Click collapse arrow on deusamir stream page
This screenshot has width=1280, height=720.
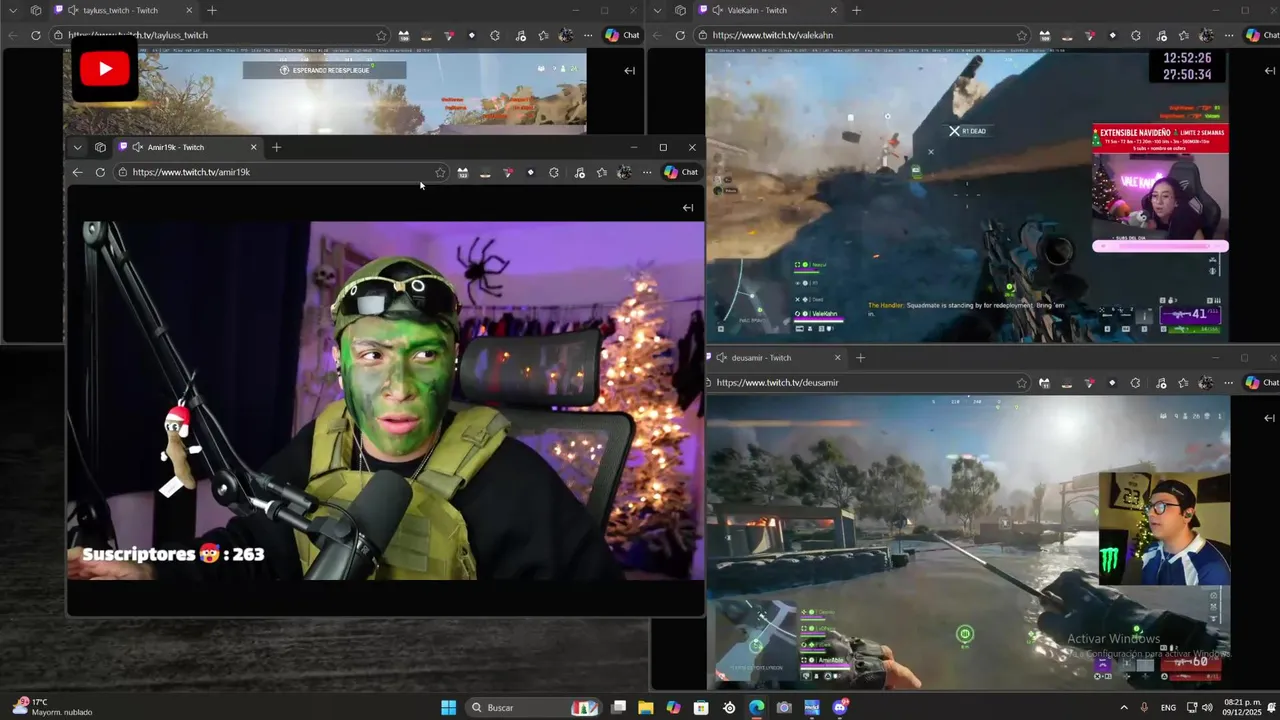(x=1270, y=418)
